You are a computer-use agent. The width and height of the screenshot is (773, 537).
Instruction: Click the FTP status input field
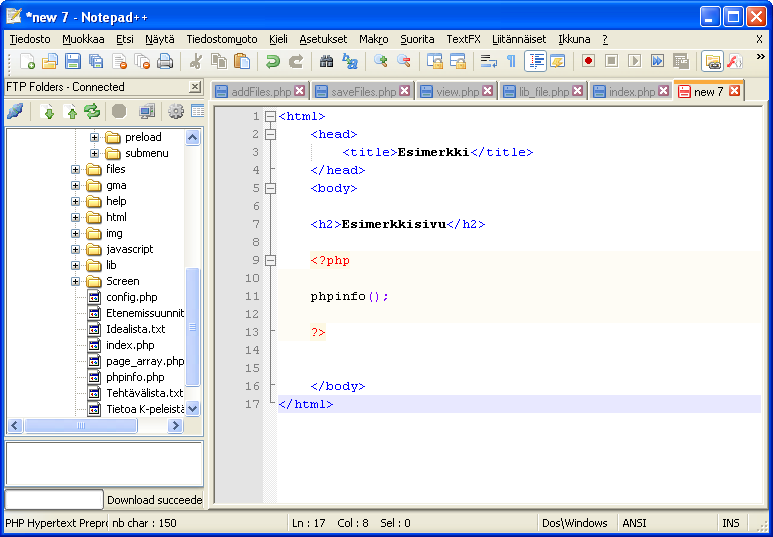(54, 500)
